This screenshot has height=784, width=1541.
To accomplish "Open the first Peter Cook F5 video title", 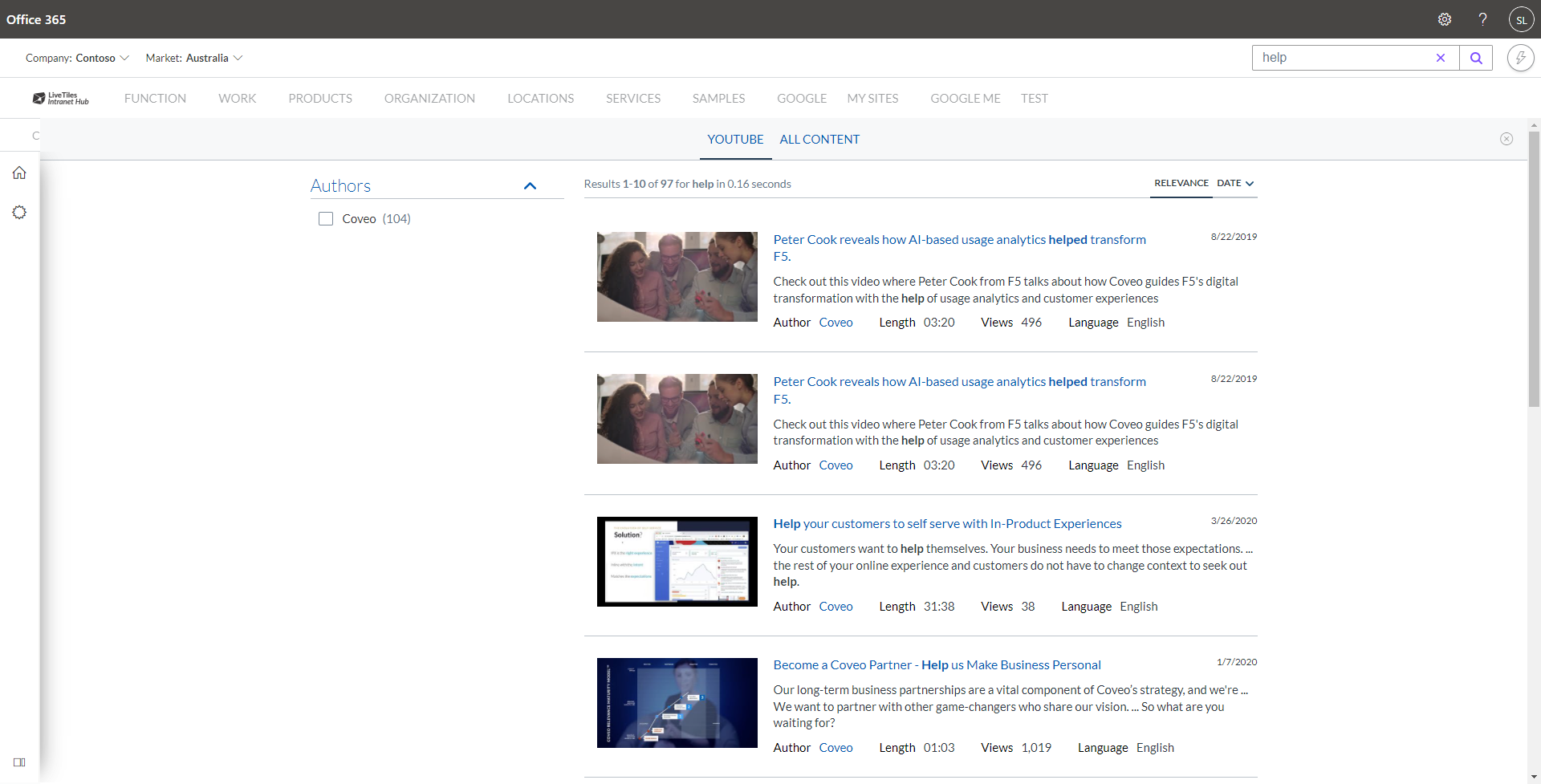I will 959,248.
